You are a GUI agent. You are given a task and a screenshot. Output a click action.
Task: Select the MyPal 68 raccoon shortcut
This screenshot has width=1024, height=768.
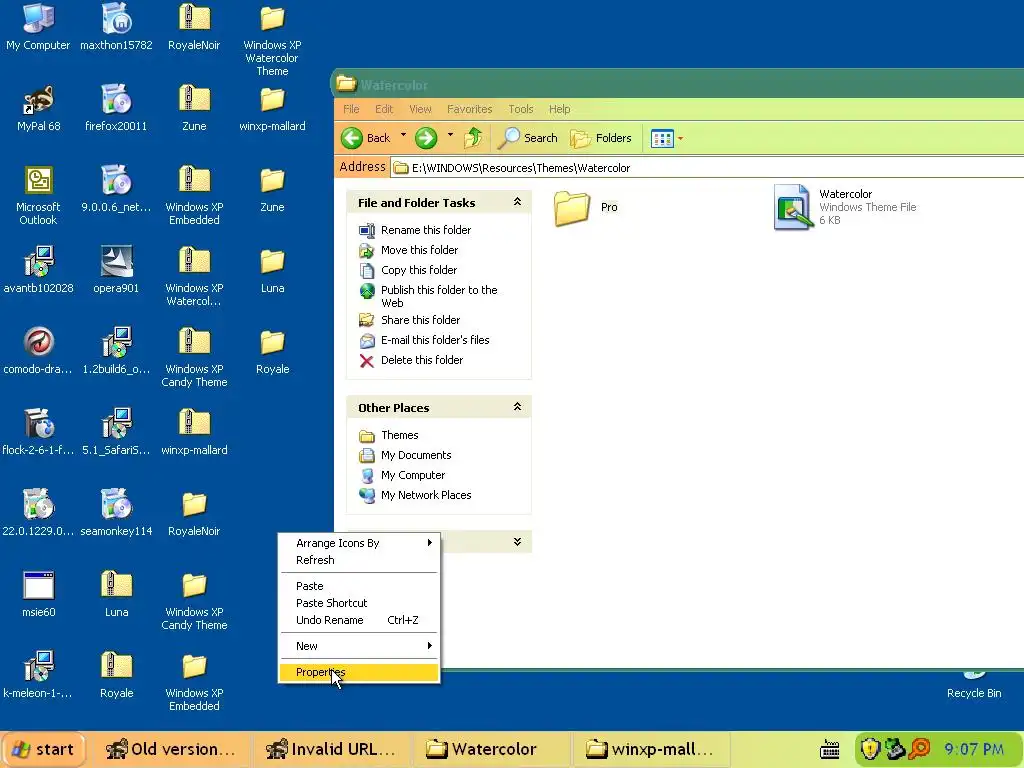pyautogui.click(x=38, y=108)
